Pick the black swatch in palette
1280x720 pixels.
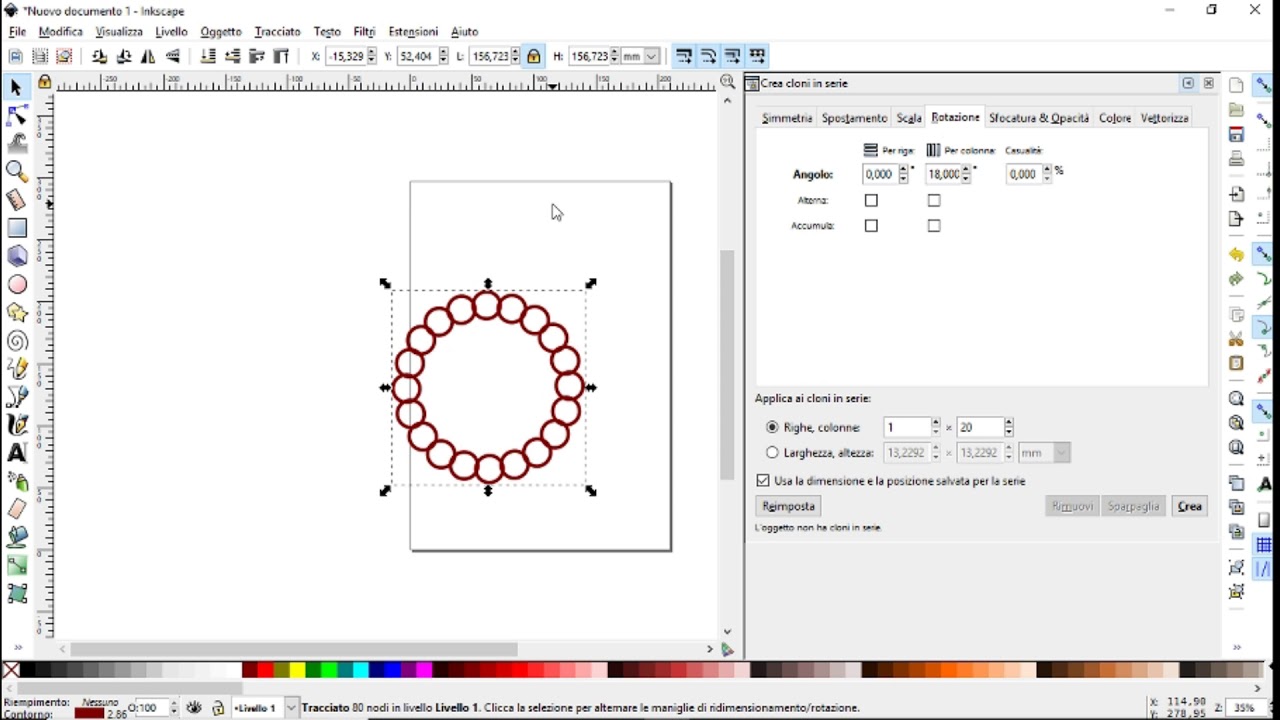pos(27,670)
